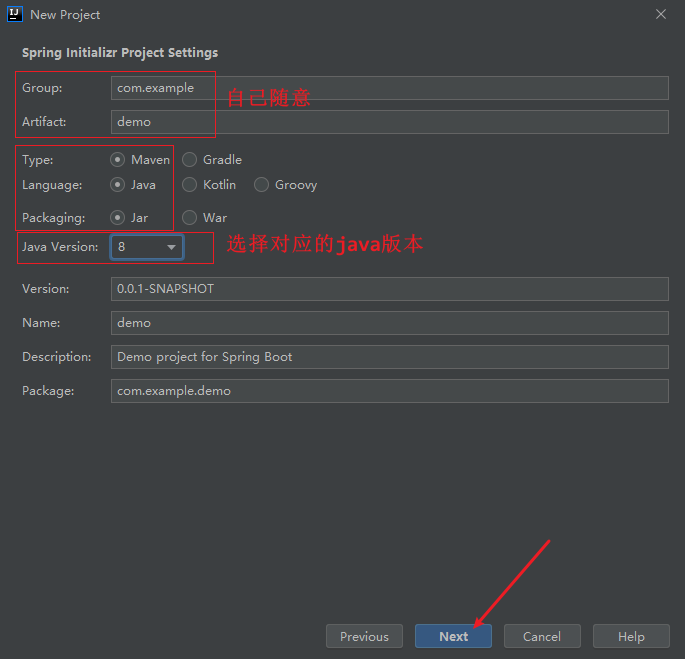
Task: Click the Name input field
Action: click(390, 323)
